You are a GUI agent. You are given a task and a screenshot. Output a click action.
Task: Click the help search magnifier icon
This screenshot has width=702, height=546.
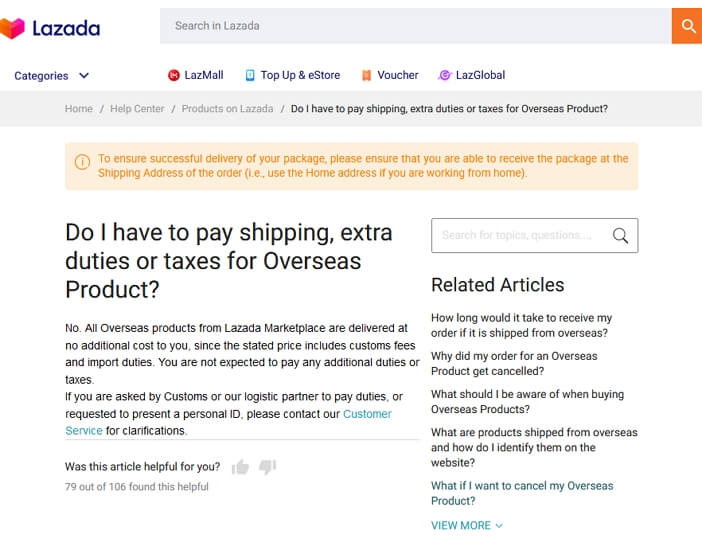click(x=620, y=235)
